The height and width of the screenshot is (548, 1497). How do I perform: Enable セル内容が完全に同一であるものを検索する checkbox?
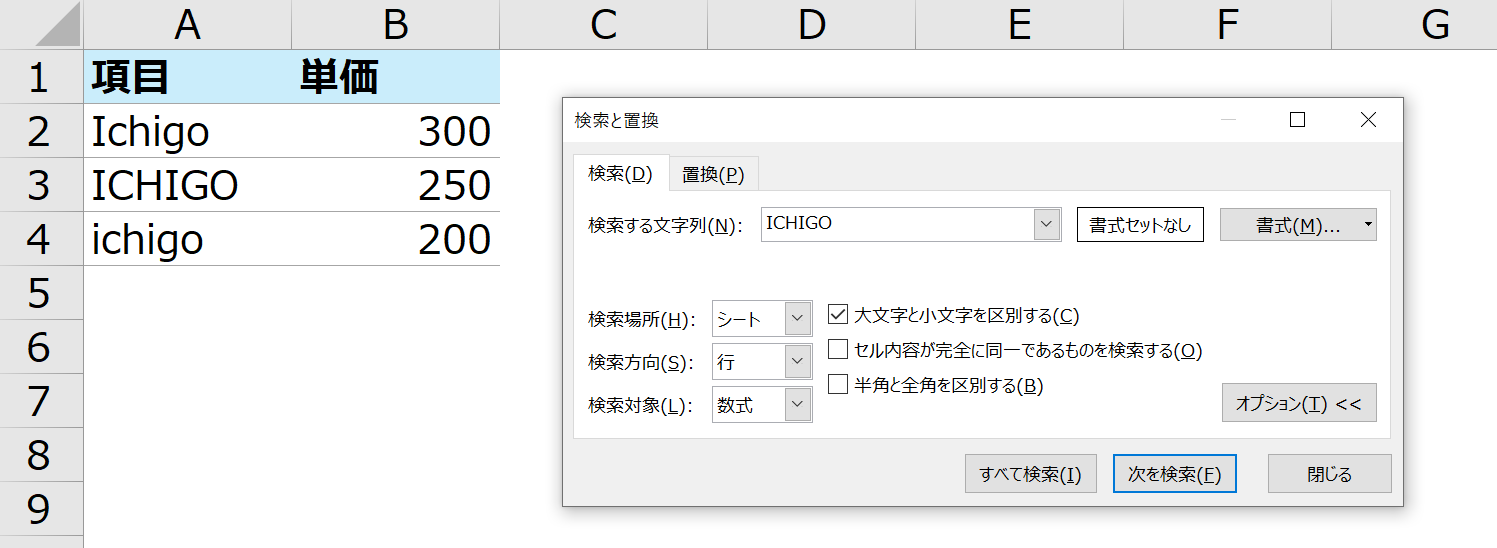(838, 349)
